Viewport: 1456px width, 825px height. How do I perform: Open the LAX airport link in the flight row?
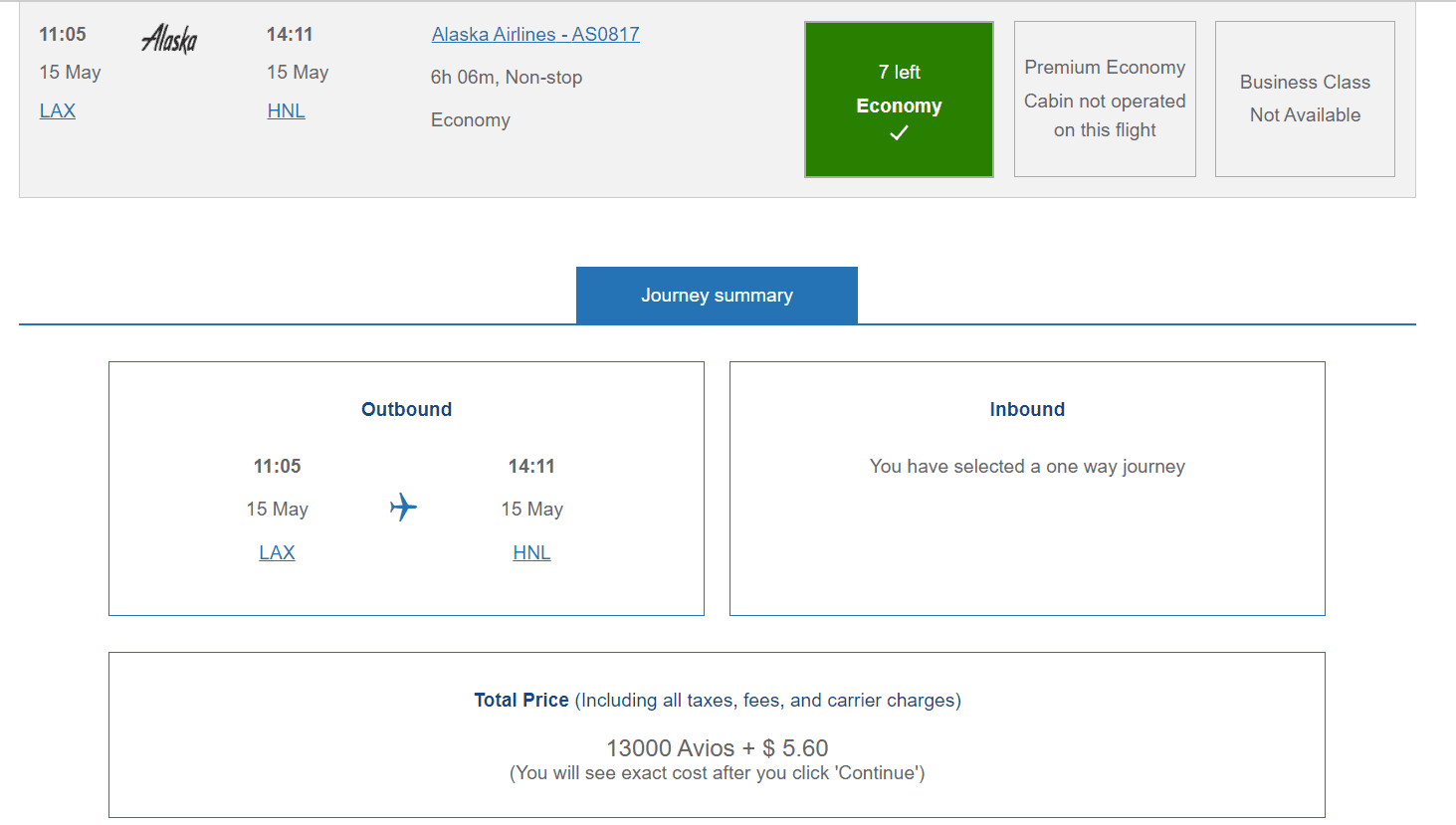click(x=57, y=110)
